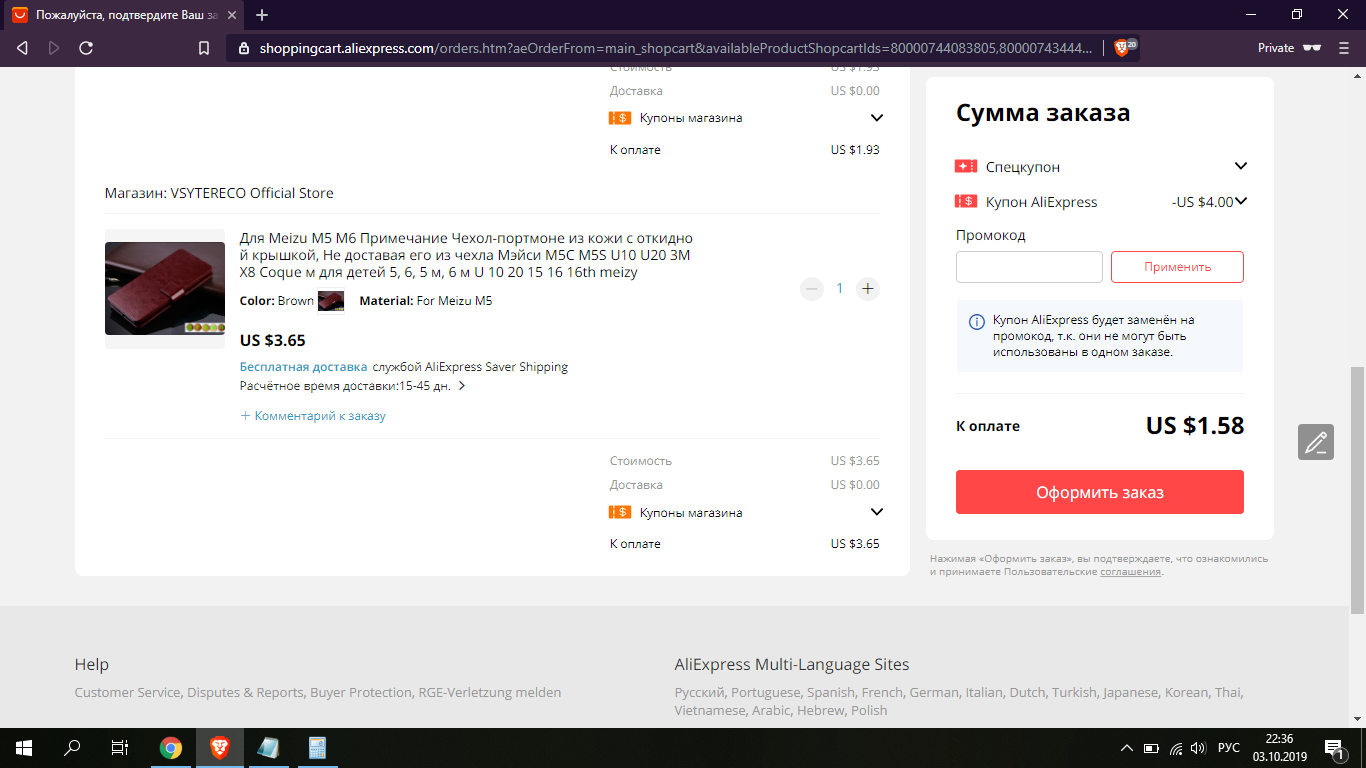Click the Купон AliExpress red coupon icon

966,201
